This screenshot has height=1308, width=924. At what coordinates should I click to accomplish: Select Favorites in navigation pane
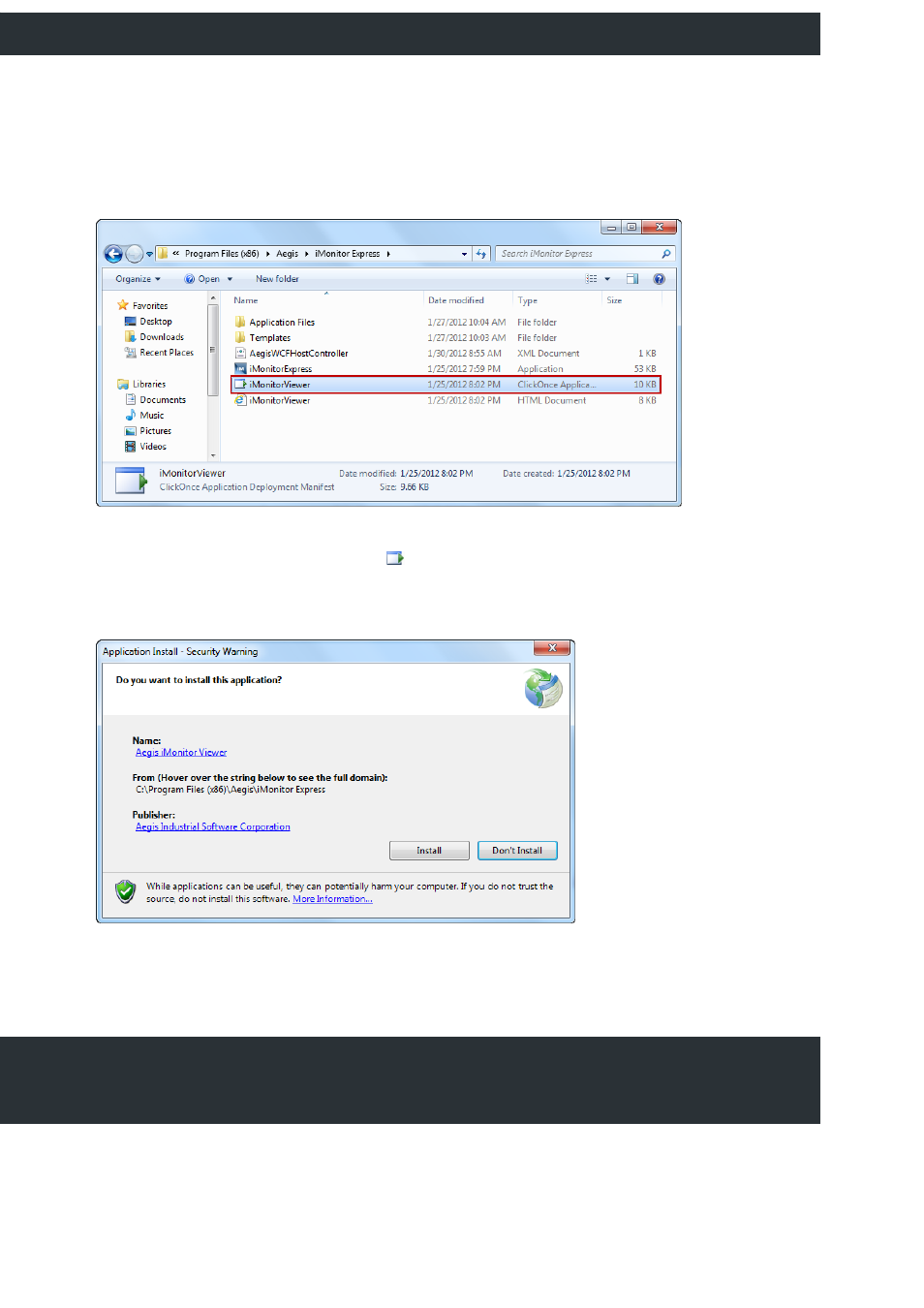150,306
